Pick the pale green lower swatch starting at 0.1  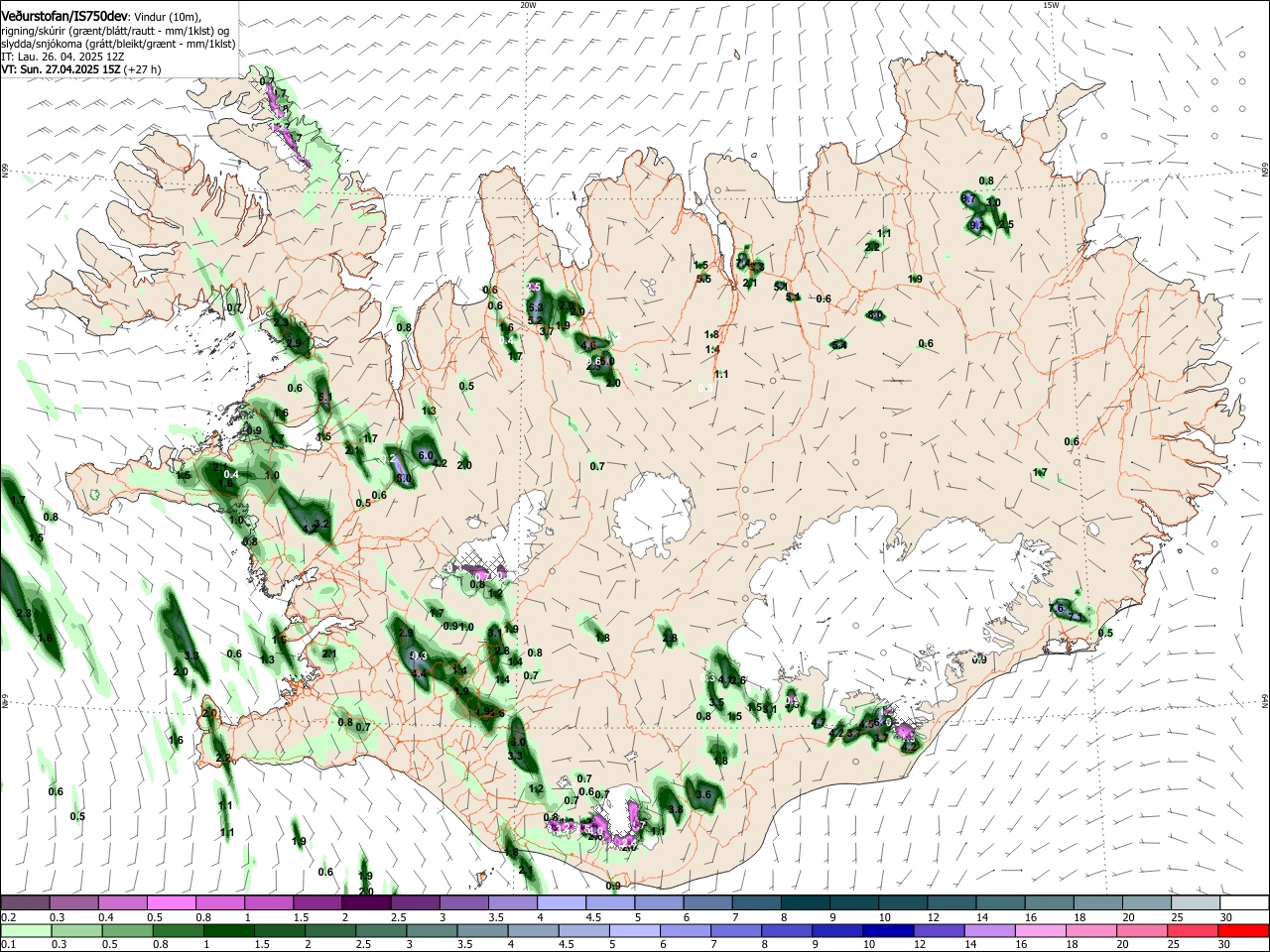[27, 930]
